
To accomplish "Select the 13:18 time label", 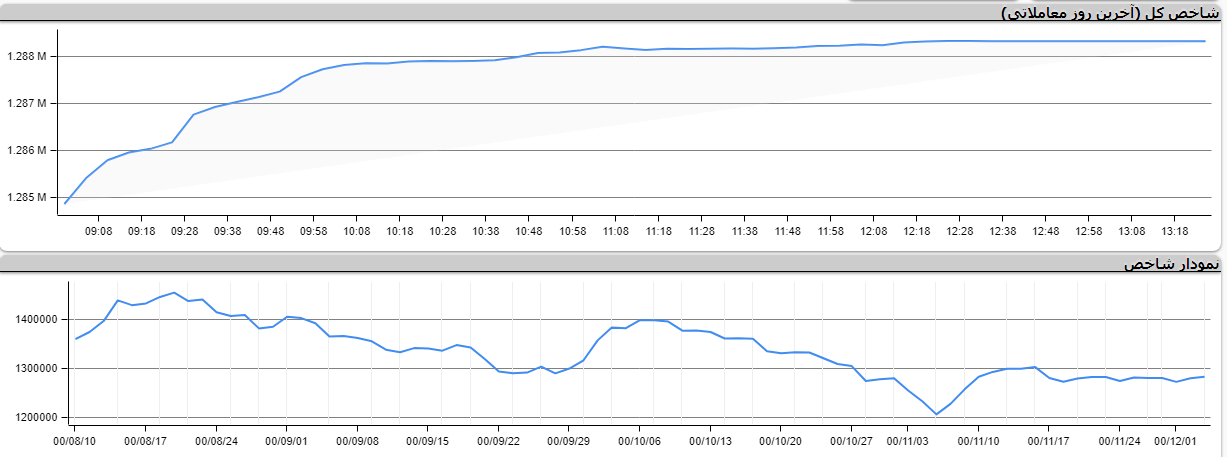I will pyautogui.click(x=1175, y=231).
